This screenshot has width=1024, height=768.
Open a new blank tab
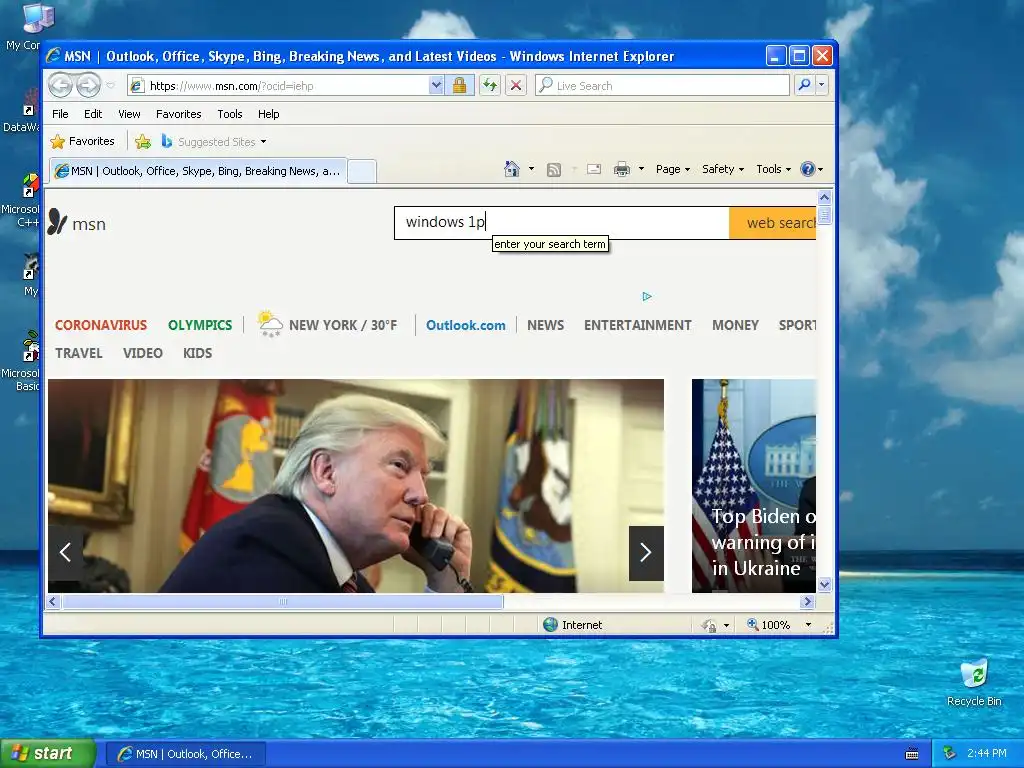[x=361, y=171]
